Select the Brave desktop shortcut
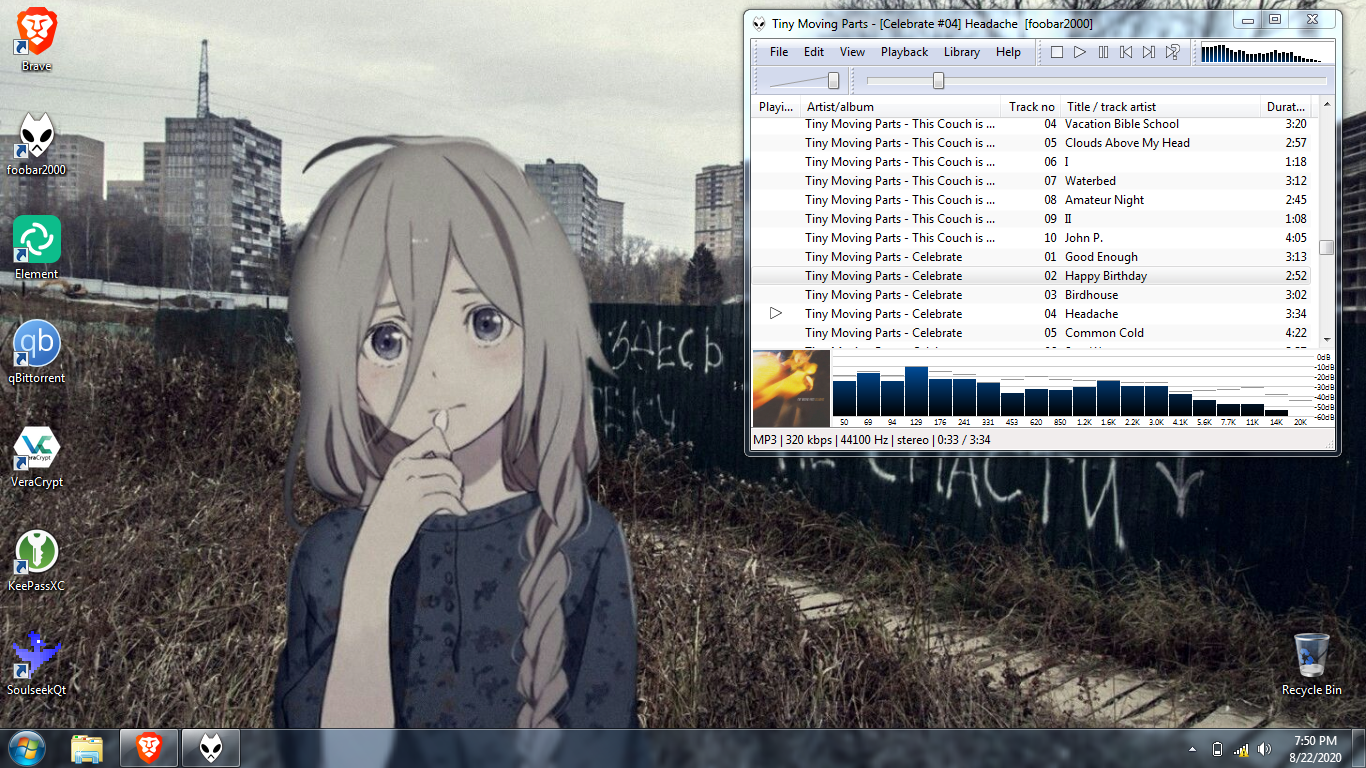This screenshot has height=768, width=1366. pos(37,41)
